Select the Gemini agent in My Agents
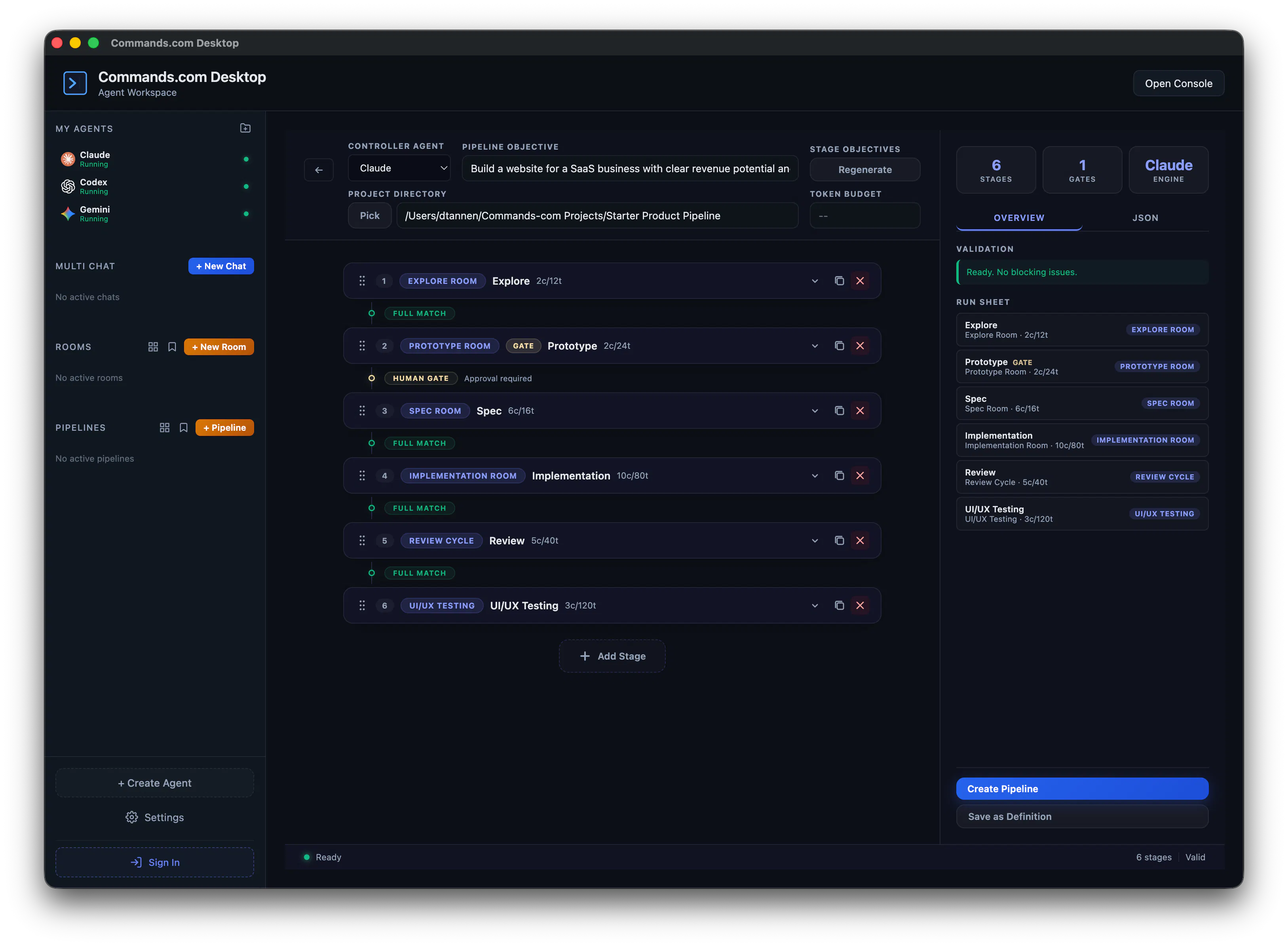Image resolution: width=1288 pixels, height=947 pixels. coord(155,214)
